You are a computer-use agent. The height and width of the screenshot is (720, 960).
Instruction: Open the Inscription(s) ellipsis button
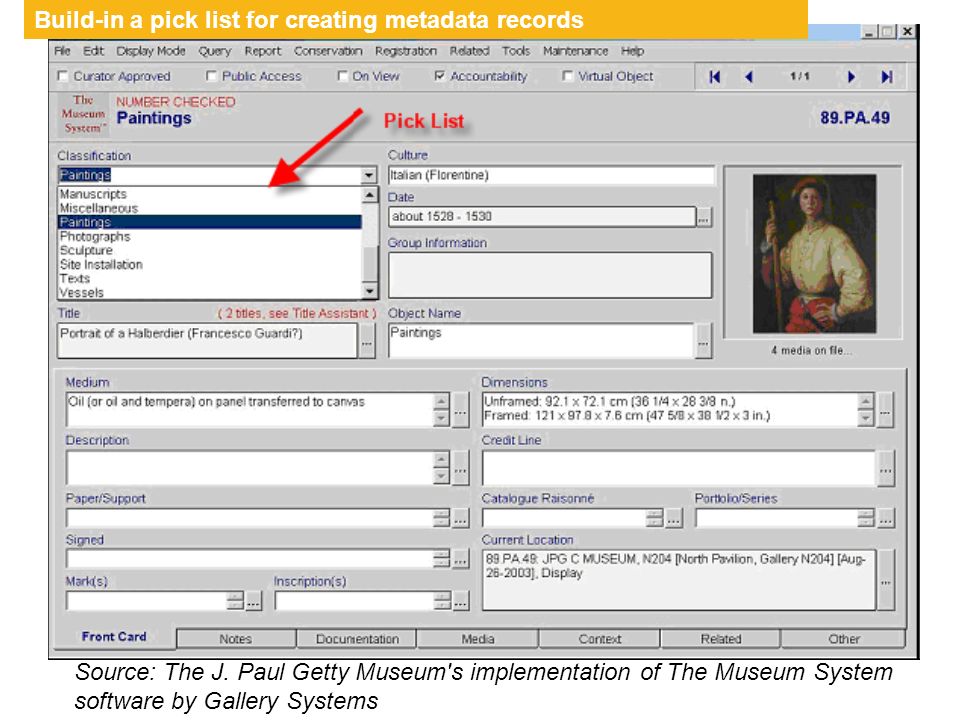pos(460,601)
